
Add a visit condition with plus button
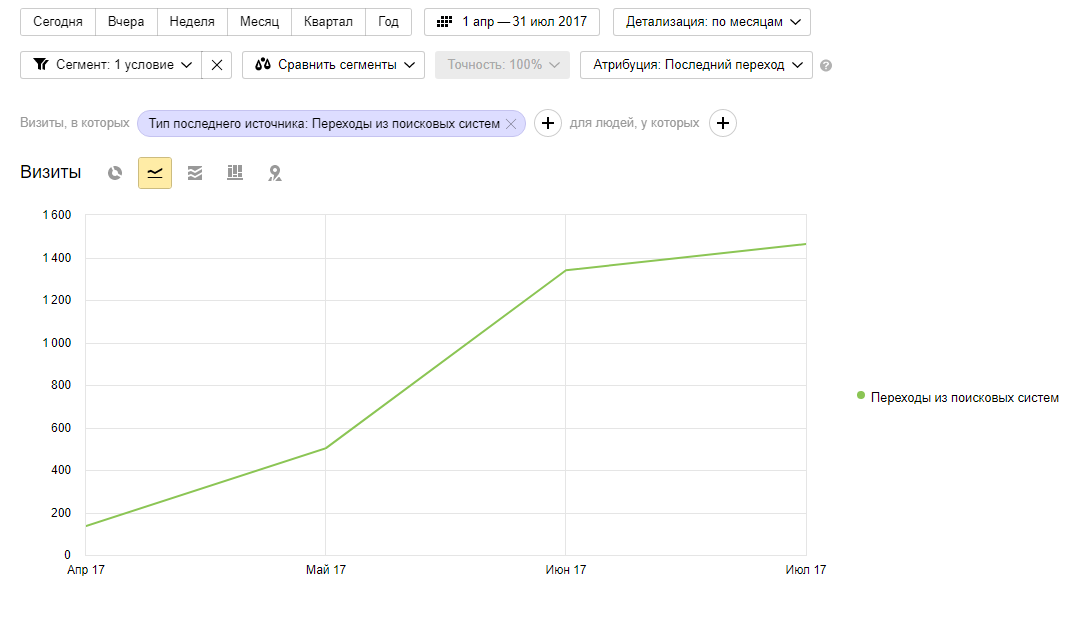(x=547, y=123)
